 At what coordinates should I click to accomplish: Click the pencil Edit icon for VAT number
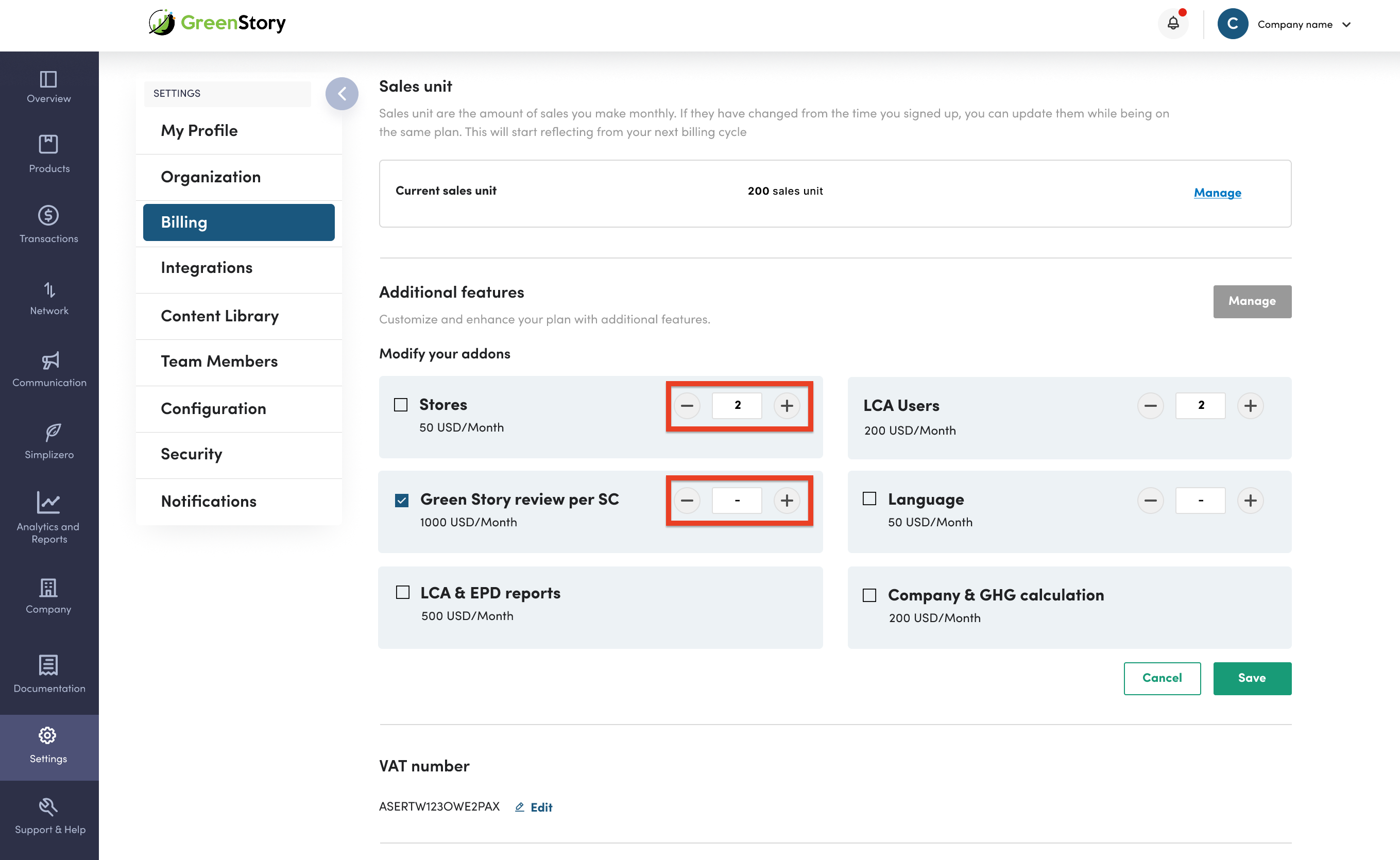point(519,806)
